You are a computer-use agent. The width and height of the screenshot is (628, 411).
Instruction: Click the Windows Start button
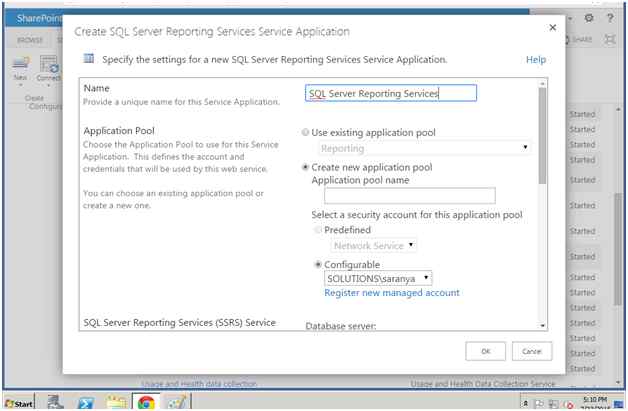tap(19, 403)
